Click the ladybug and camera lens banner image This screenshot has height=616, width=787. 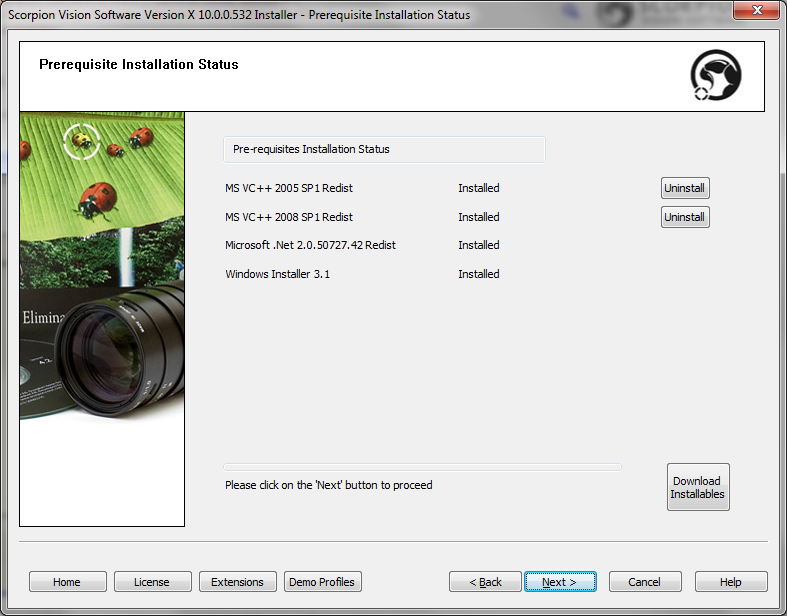coord(102,319)
